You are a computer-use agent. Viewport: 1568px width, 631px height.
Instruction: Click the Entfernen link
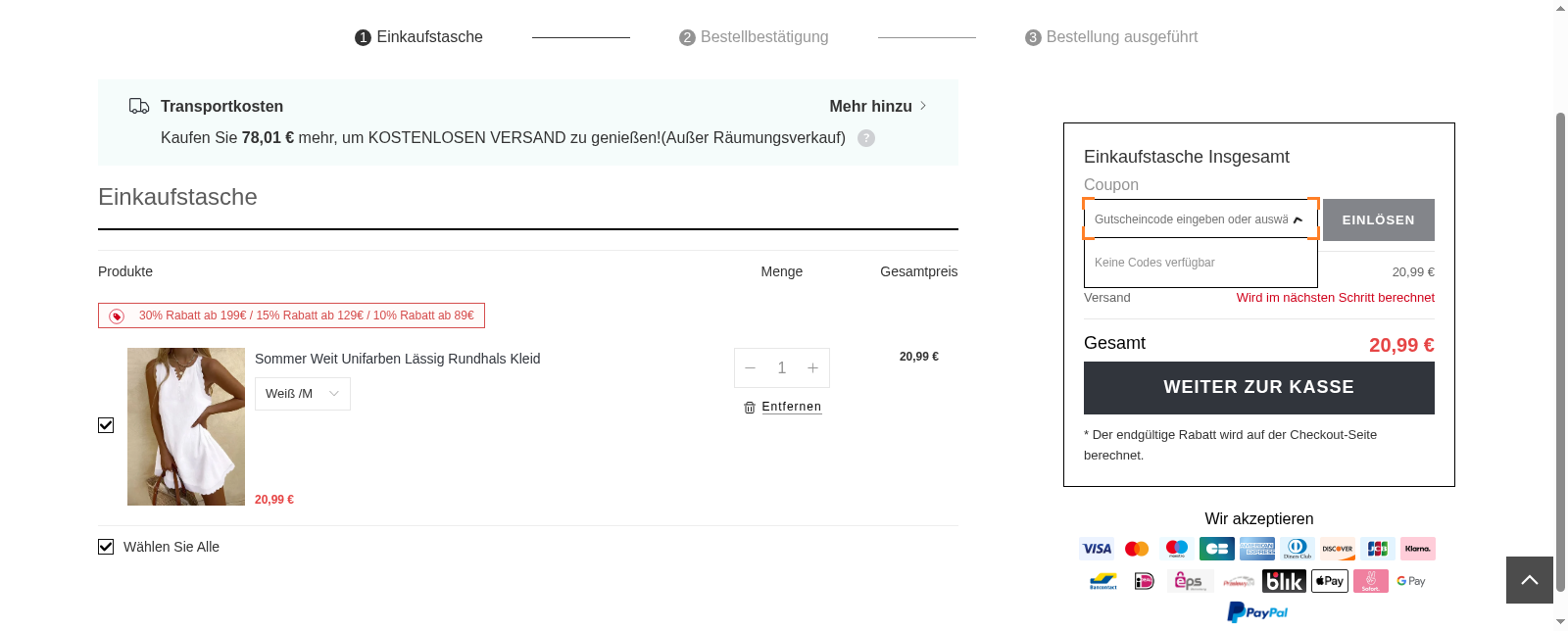coord(792,407)
